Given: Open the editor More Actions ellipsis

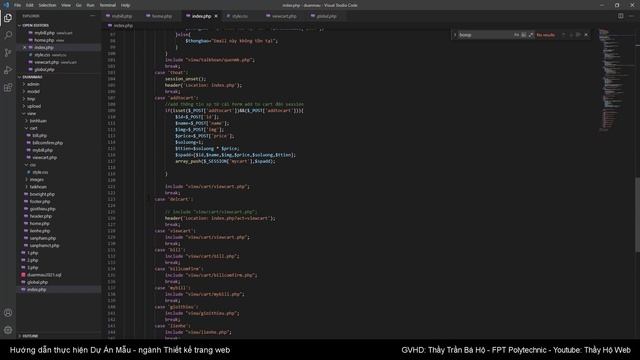Looking at the screenshot, I should point(631,16).
